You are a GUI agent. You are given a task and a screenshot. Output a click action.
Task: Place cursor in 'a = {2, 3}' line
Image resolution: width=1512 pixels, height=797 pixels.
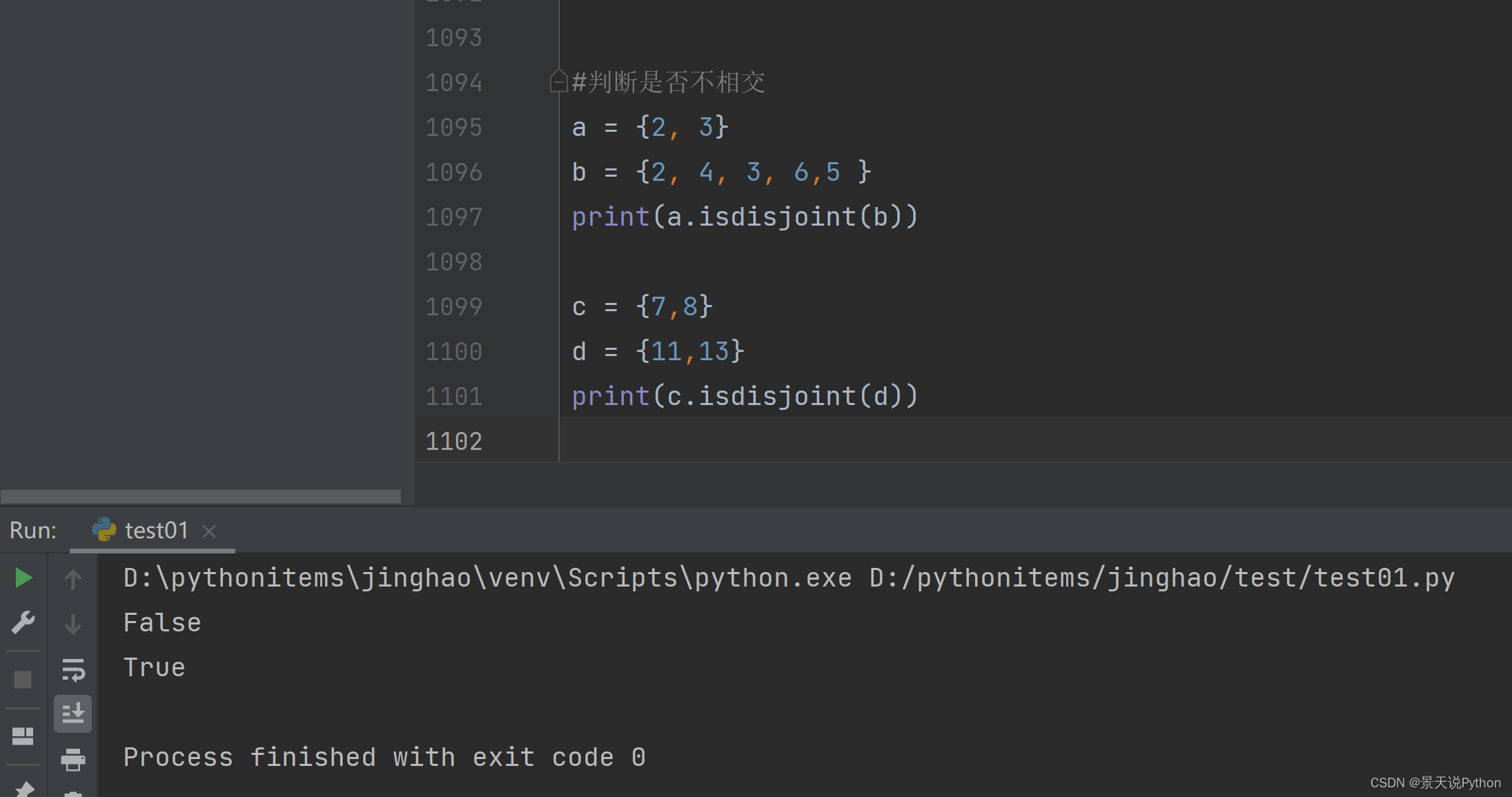(x=650, y=128)
